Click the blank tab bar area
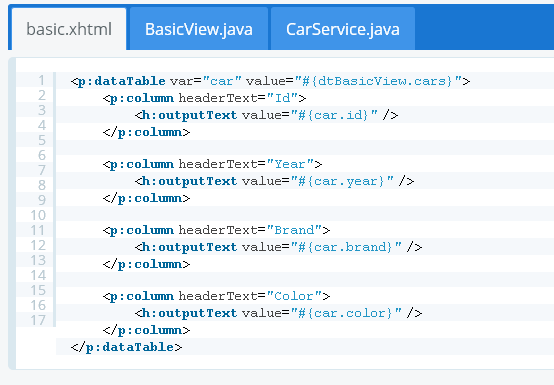 [484, 28]
